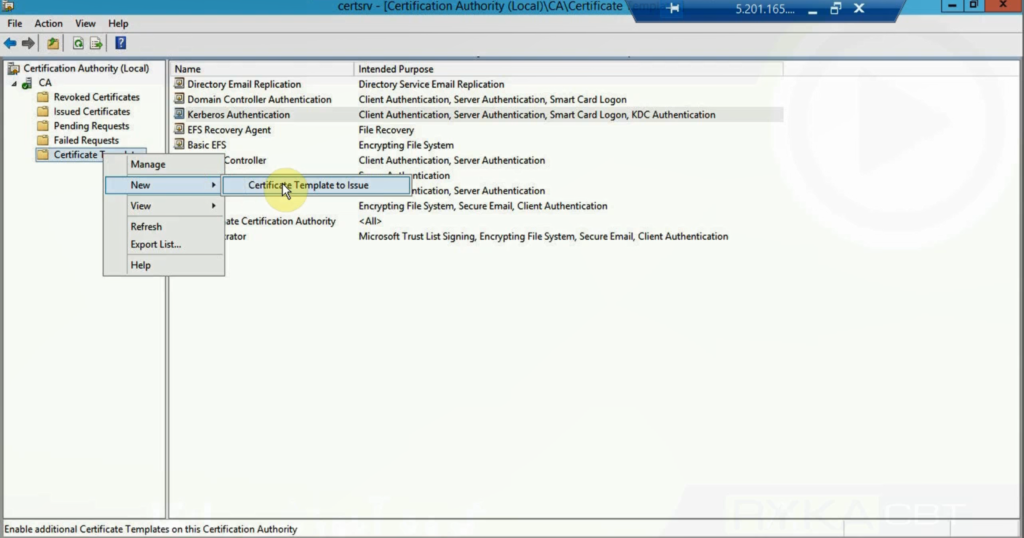Select Failed Requests in the tree

pyautogui.click(x=86, y=140)
